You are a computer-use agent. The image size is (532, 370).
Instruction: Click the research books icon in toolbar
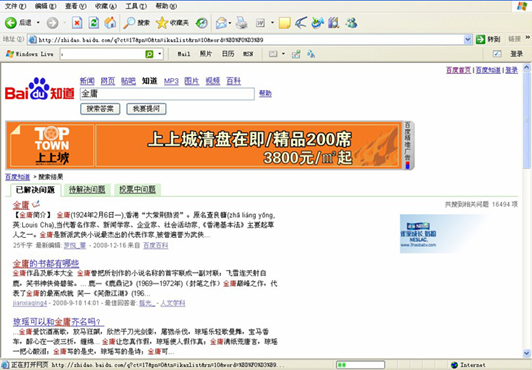[x=334, y=23]
